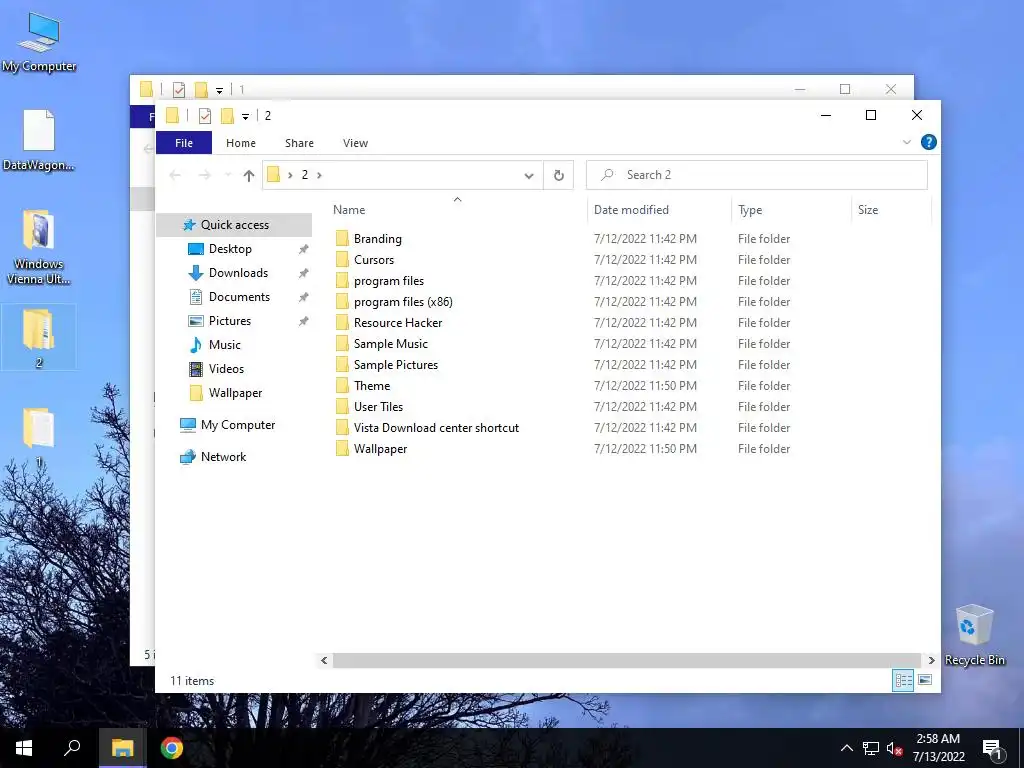Select the Wallpaper folder in file list
1024x768 pixels.
(x=380, y=448)
